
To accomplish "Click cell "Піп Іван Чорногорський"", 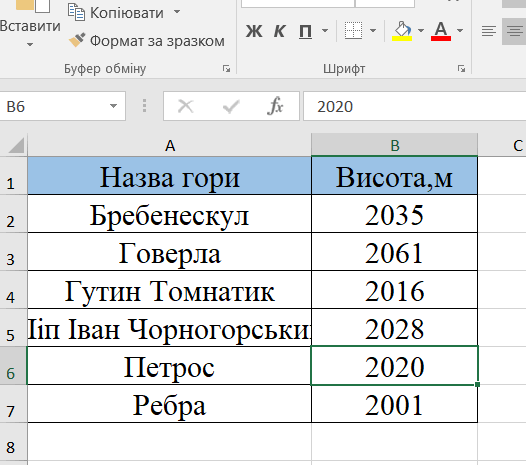I will pyautogui.click(x=170, y=327).
